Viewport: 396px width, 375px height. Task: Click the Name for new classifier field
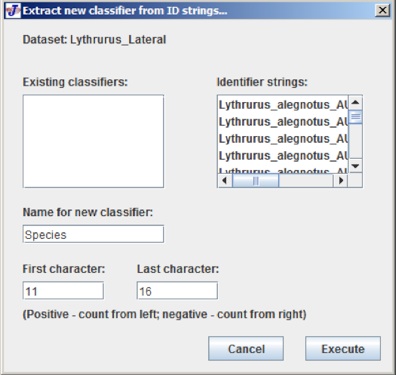coord(93,234)
